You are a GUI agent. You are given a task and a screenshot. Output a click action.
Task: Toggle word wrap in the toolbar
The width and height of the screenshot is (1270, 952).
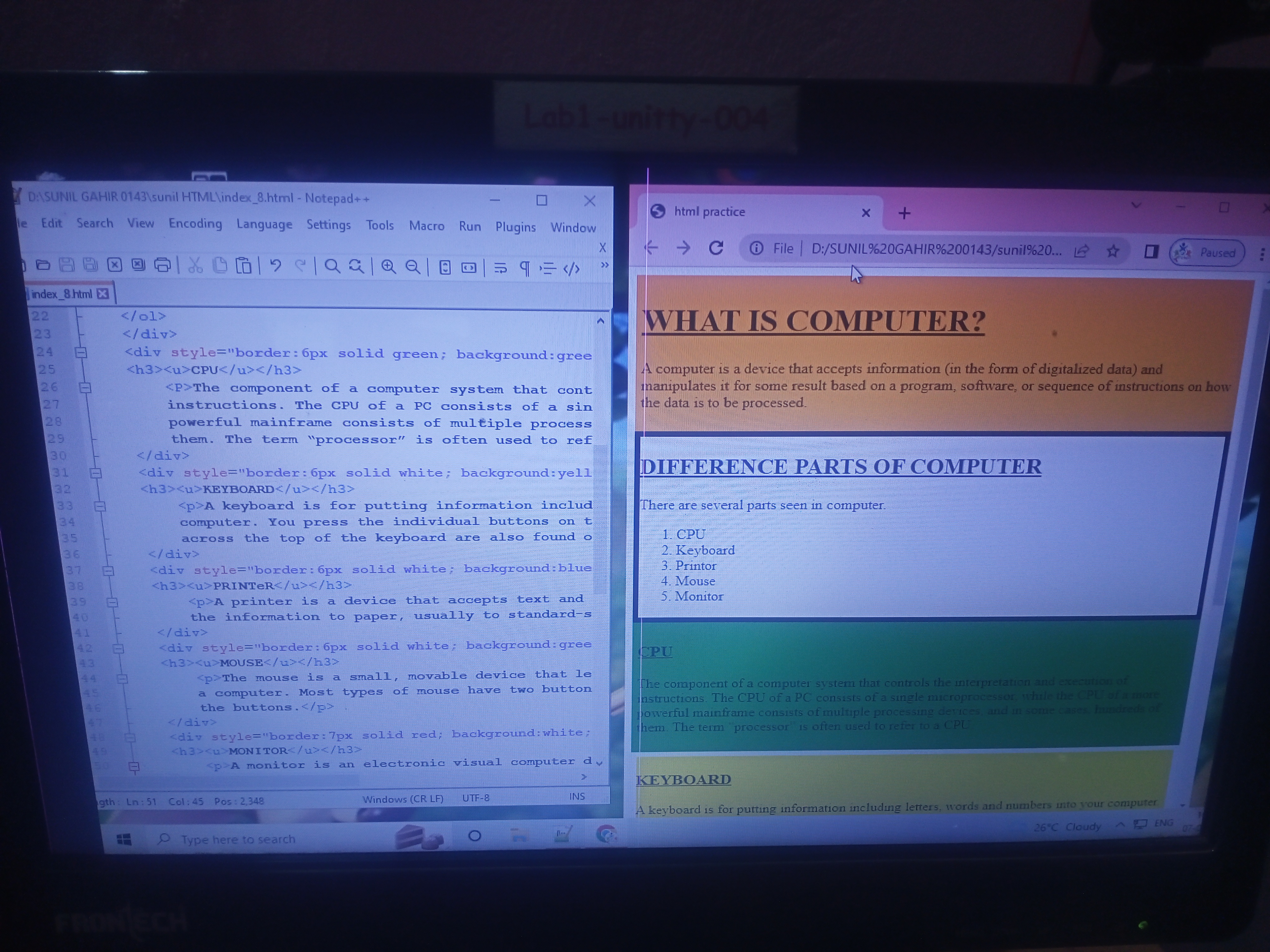pos(501,268)
